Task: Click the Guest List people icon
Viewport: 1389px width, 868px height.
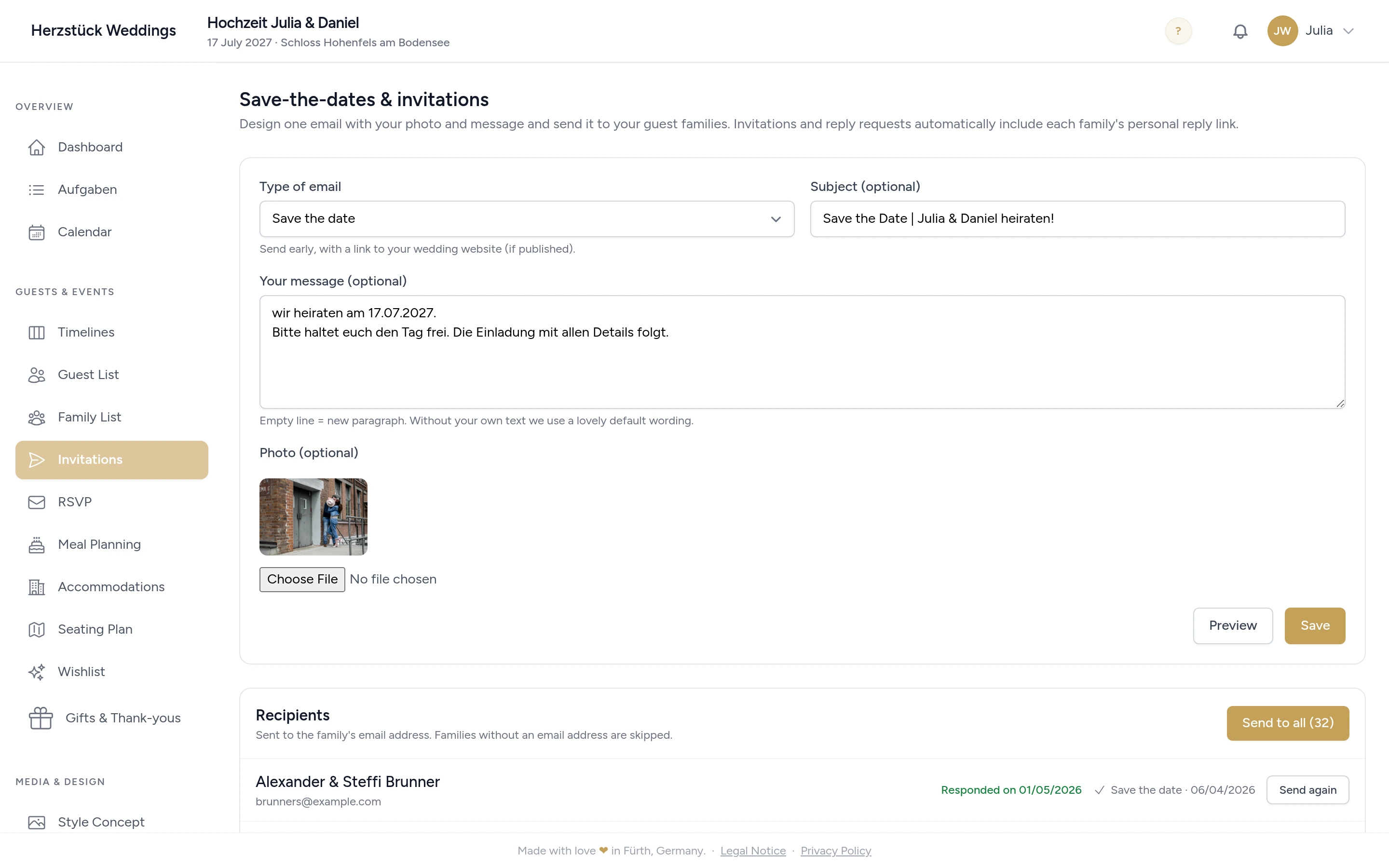Action: pos(37,375)
